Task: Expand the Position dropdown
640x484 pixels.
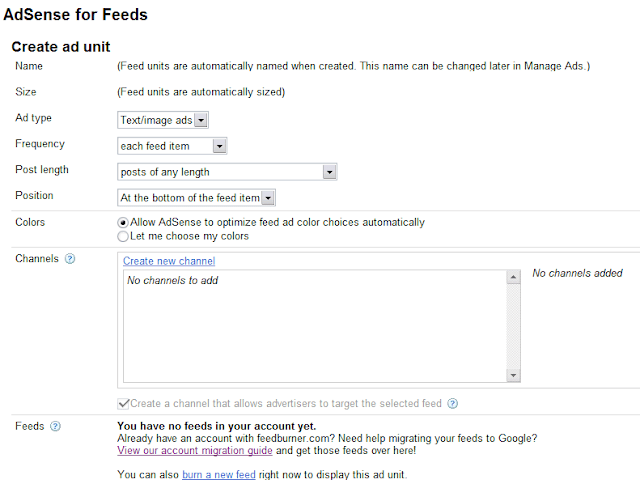Action: pyautogui.click(x=196, y=198)
